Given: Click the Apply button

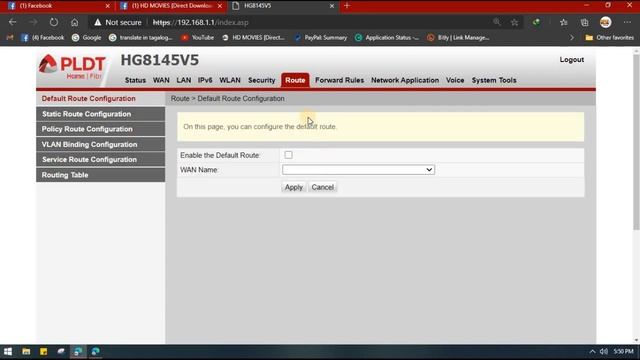Looking at the screenshot, I should 293,187.
